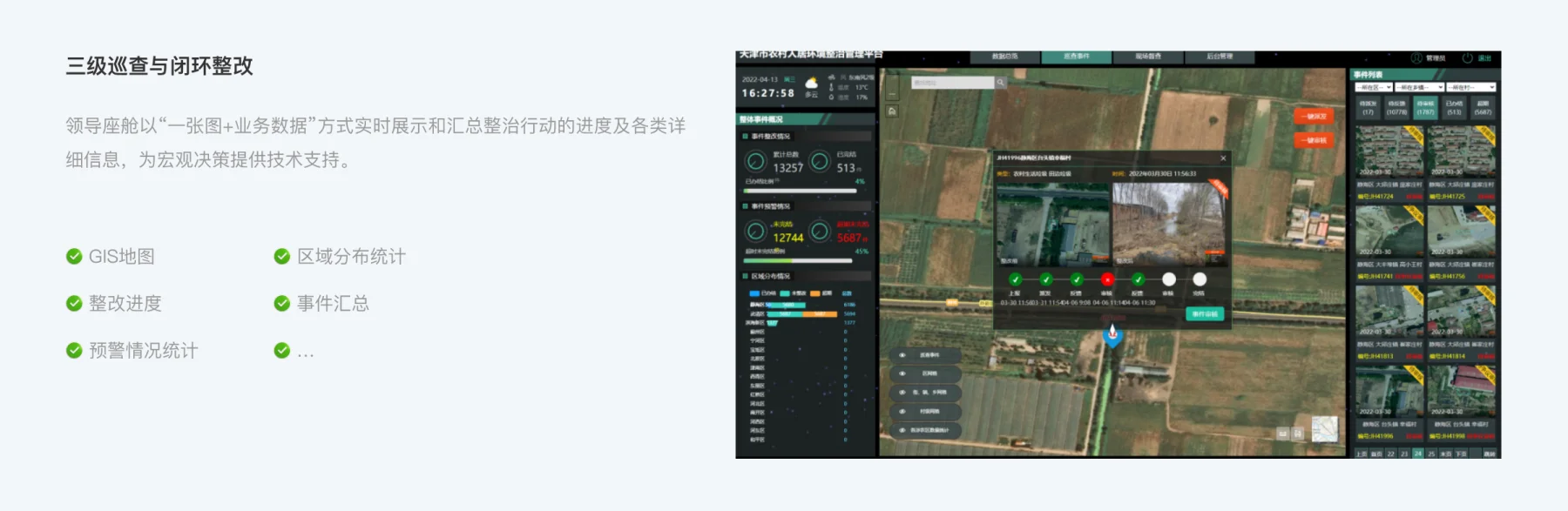Viewport: 1568px width, 511px height.
Task: Click the blue location marker on map
Action: [1112, 333]
